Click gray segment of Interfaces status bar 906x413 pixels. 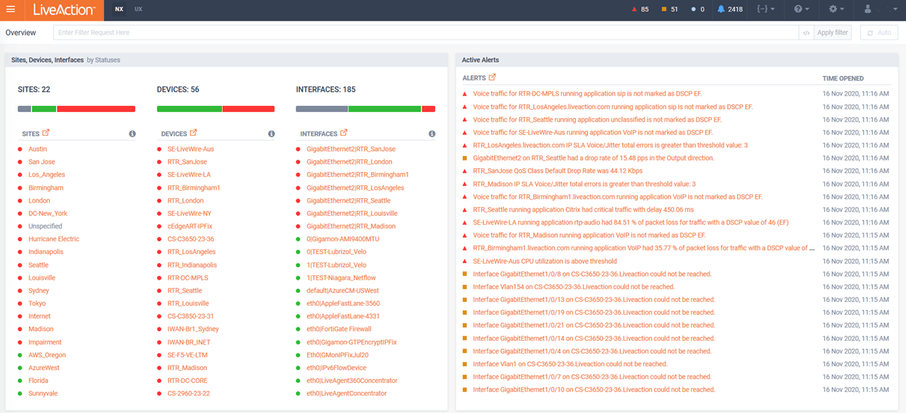pyautogui.click(x=322, y=109)
